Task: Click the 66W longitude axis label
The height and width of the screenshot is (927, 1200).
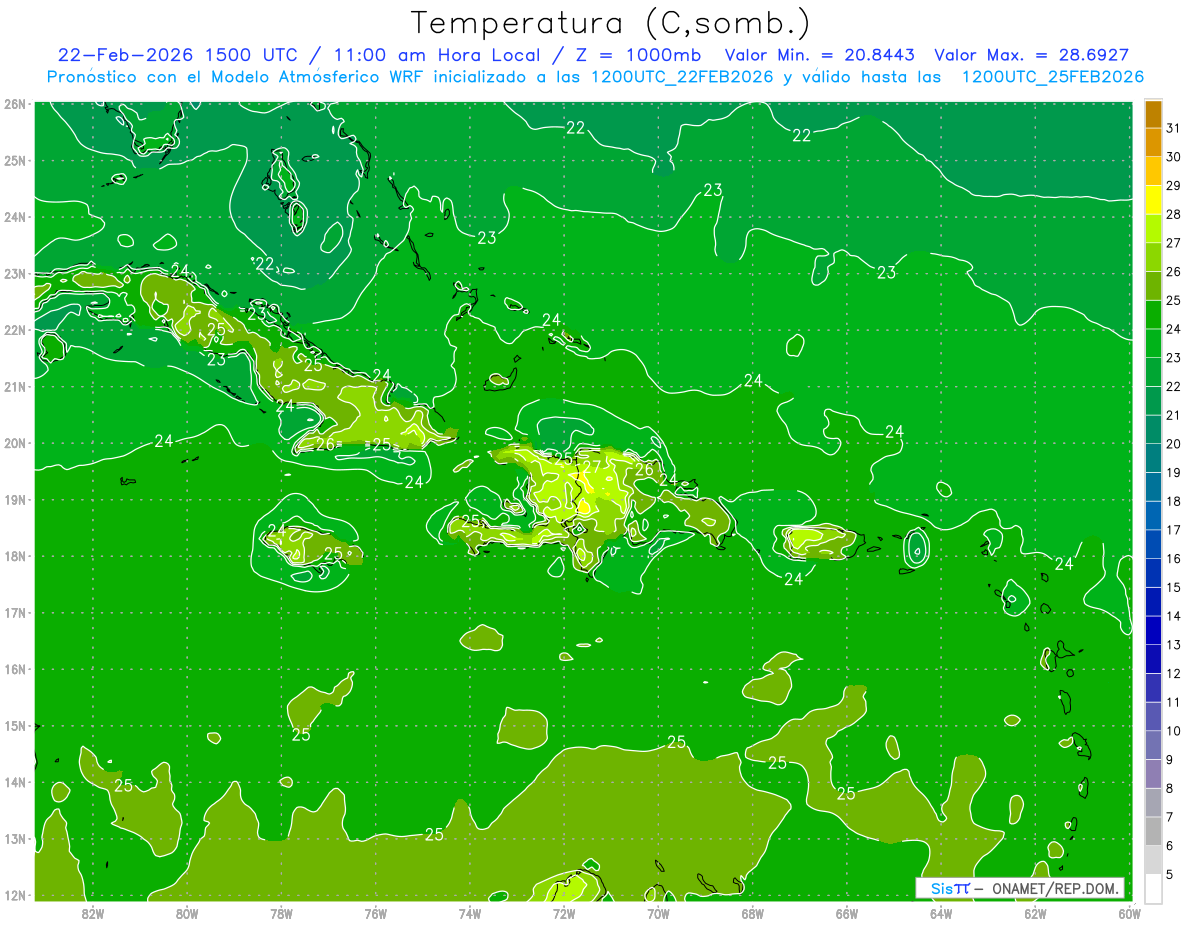Action: coord(847,913)
